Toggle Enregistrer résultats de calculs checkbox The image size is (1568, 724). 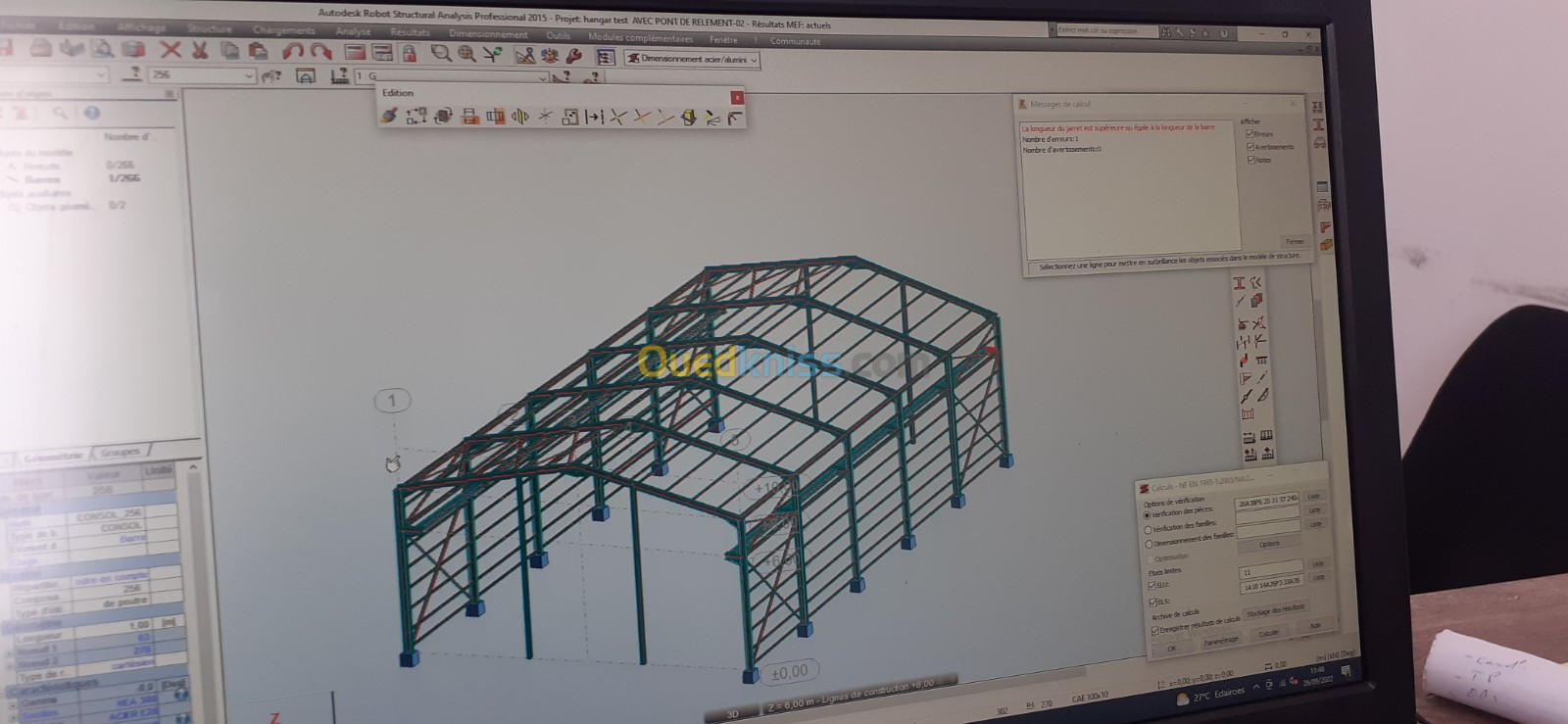(x=1155, y=630)
